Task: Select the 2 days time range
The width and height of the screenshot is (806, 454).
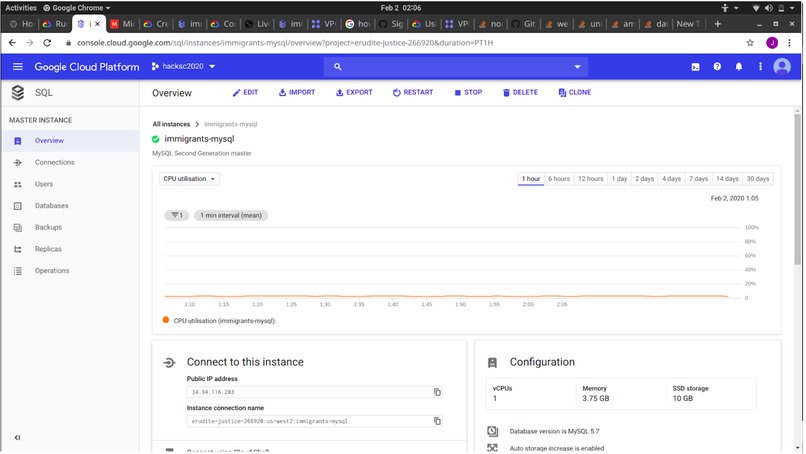Action: (x=646, y=179)
